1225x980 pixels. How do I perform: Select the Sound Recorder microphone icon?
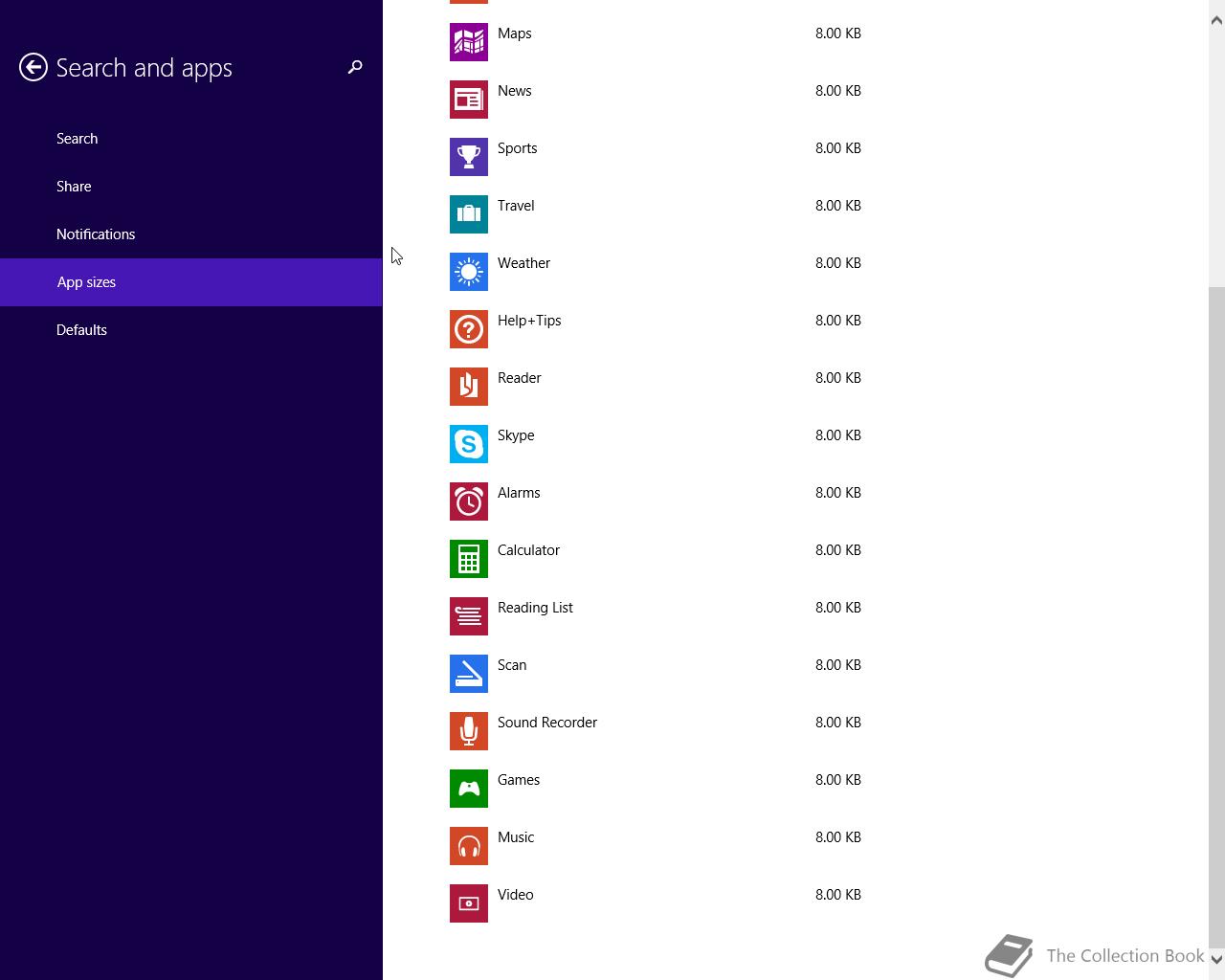pyautogui.click(x=469, y=731)
